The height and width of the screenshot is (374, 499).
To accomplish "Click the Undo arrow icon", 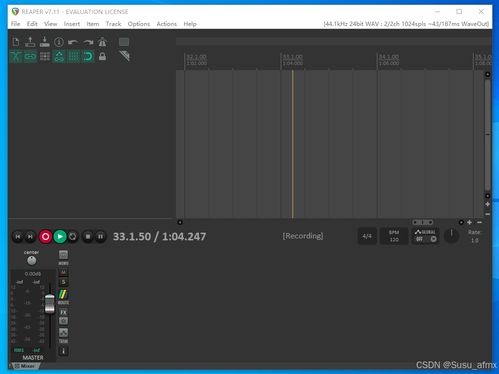I will coord(73,42).
